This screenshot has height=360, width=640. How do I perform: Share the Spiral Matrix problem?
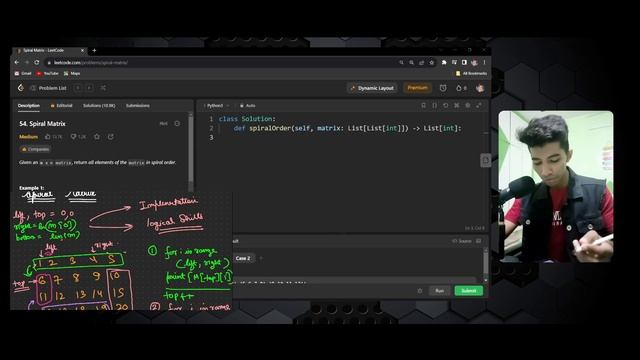pos(111,137)
